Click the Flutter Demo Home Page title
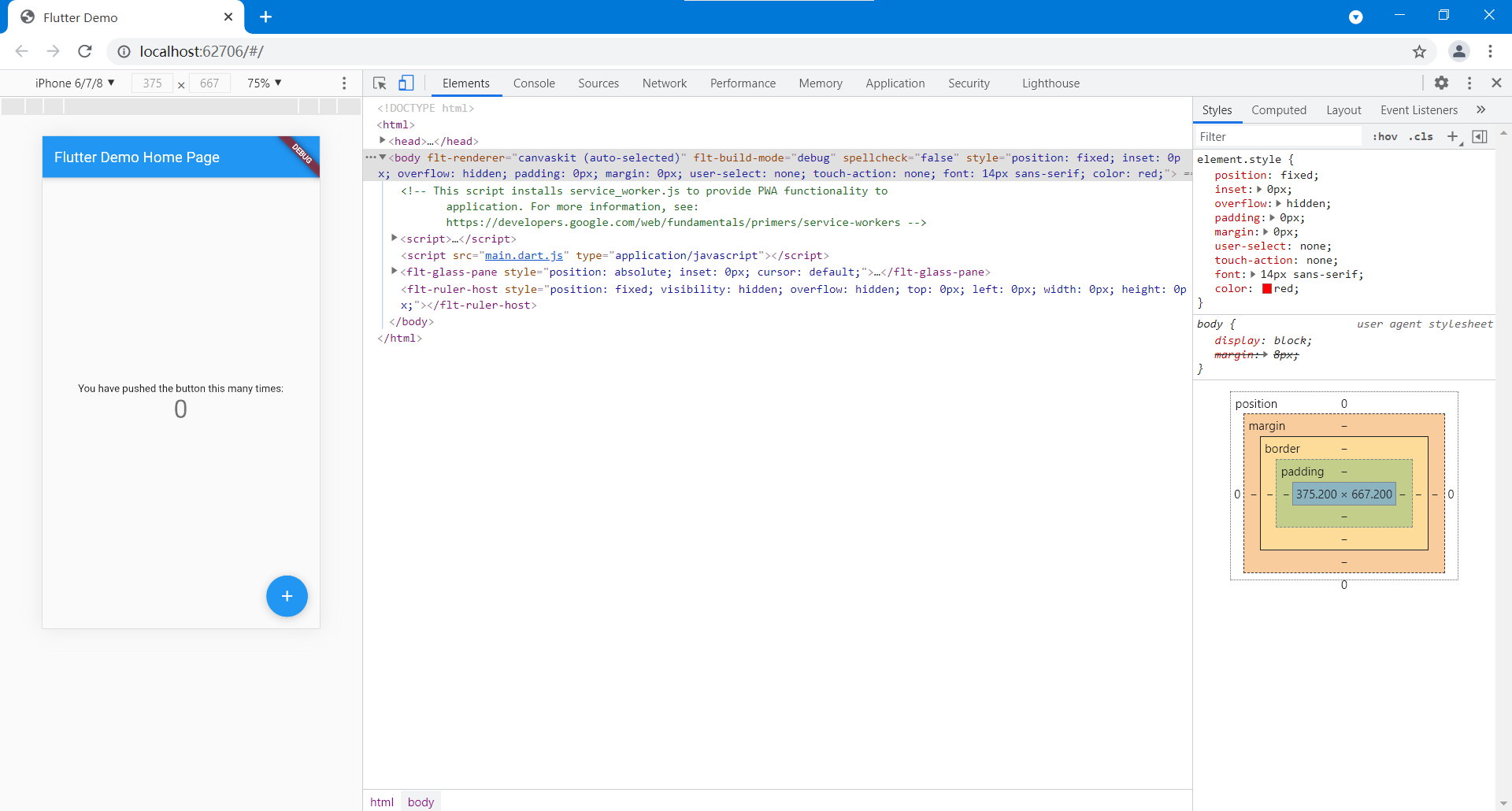 pos(137,157)
